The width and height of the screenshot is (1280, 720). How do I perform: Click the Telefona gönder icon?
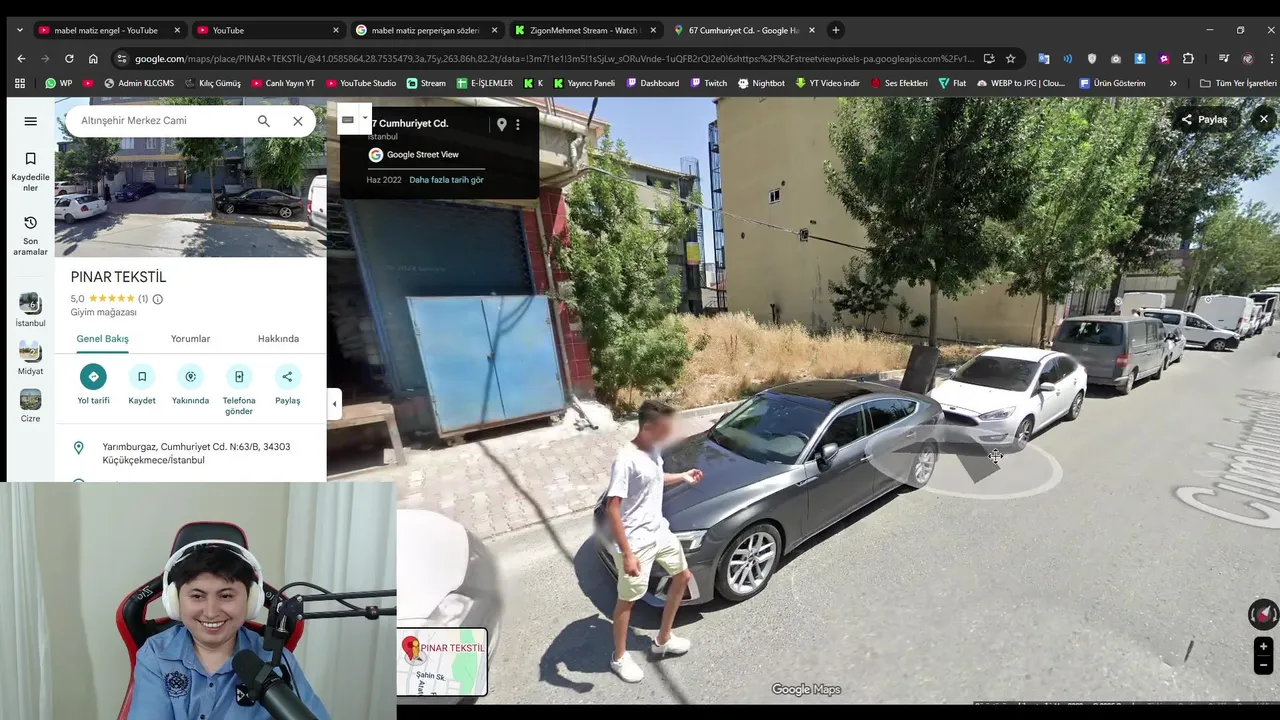pyautogui.click(x=239, y=377)
